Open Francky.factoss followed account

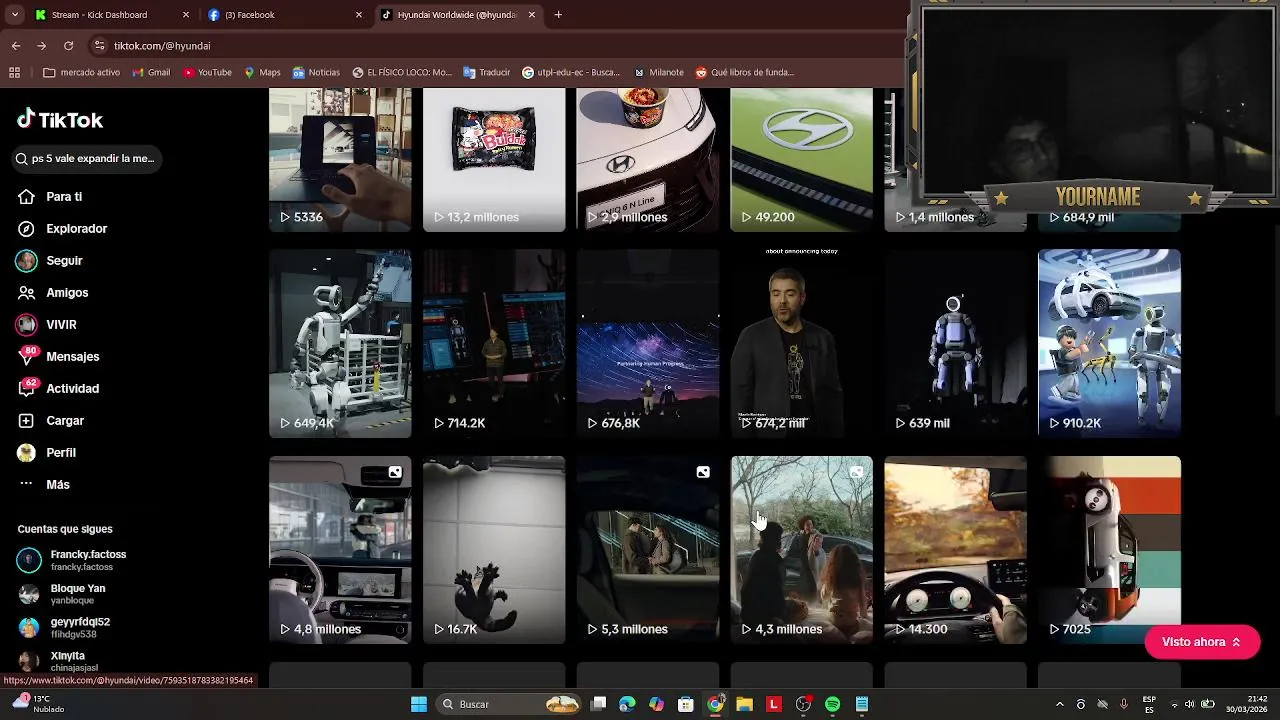(72, 560)
